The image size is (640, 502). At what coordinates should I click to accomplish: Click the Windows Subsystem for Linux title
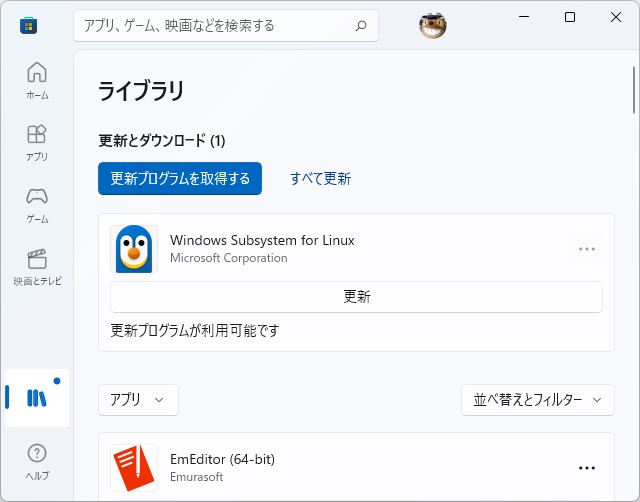(x=262, y=240)
